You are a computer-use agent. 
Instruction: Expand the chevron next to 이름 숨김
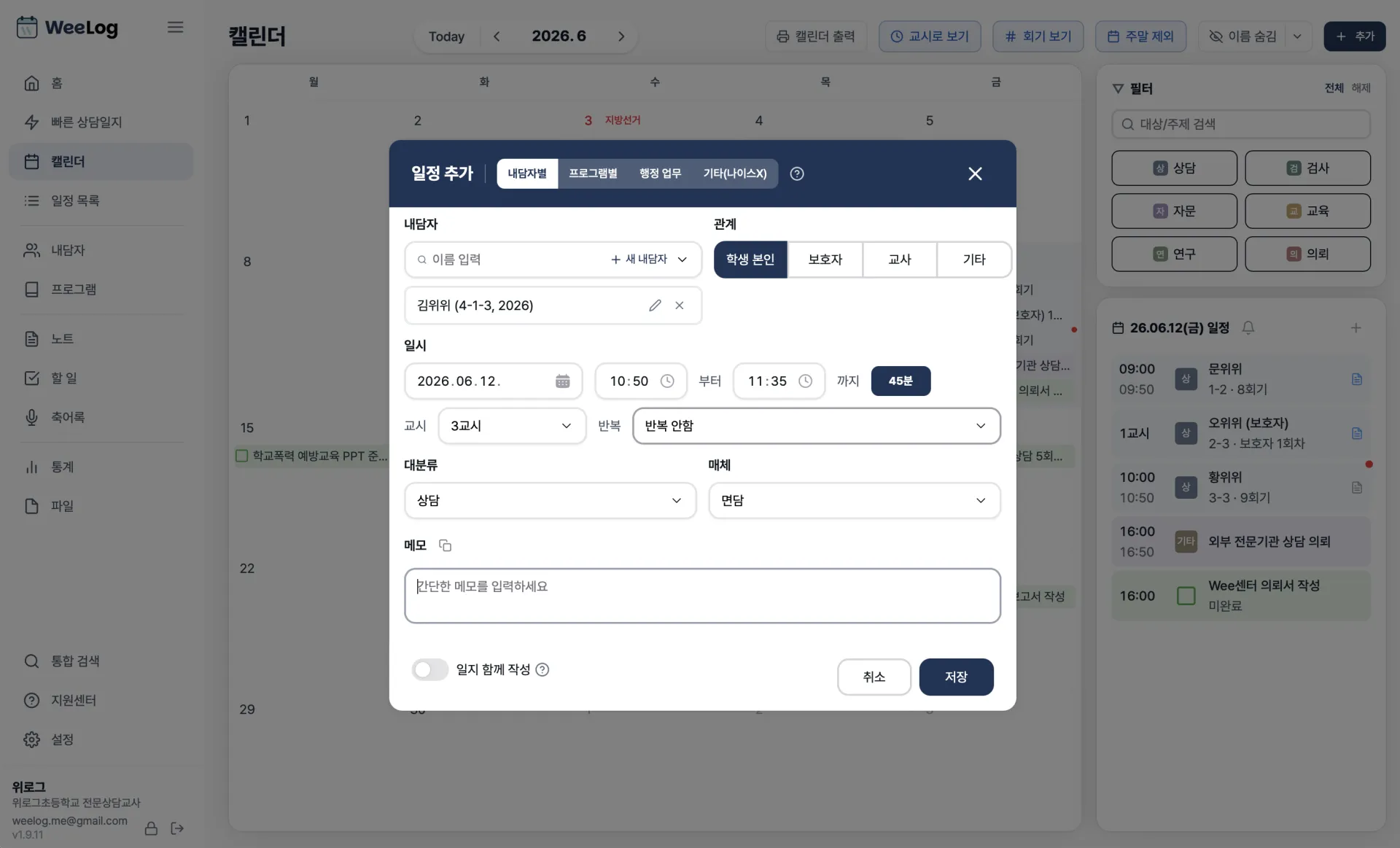(1297, 36)
